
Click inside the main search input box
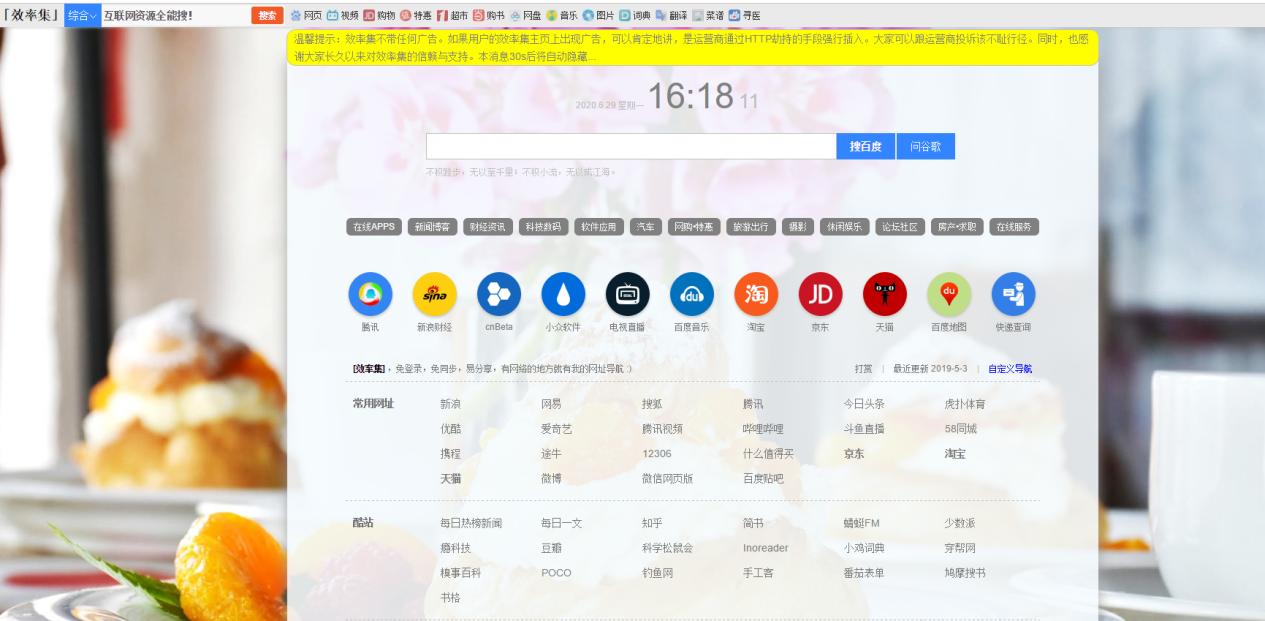pyautogui.click(x=630, y=145)
